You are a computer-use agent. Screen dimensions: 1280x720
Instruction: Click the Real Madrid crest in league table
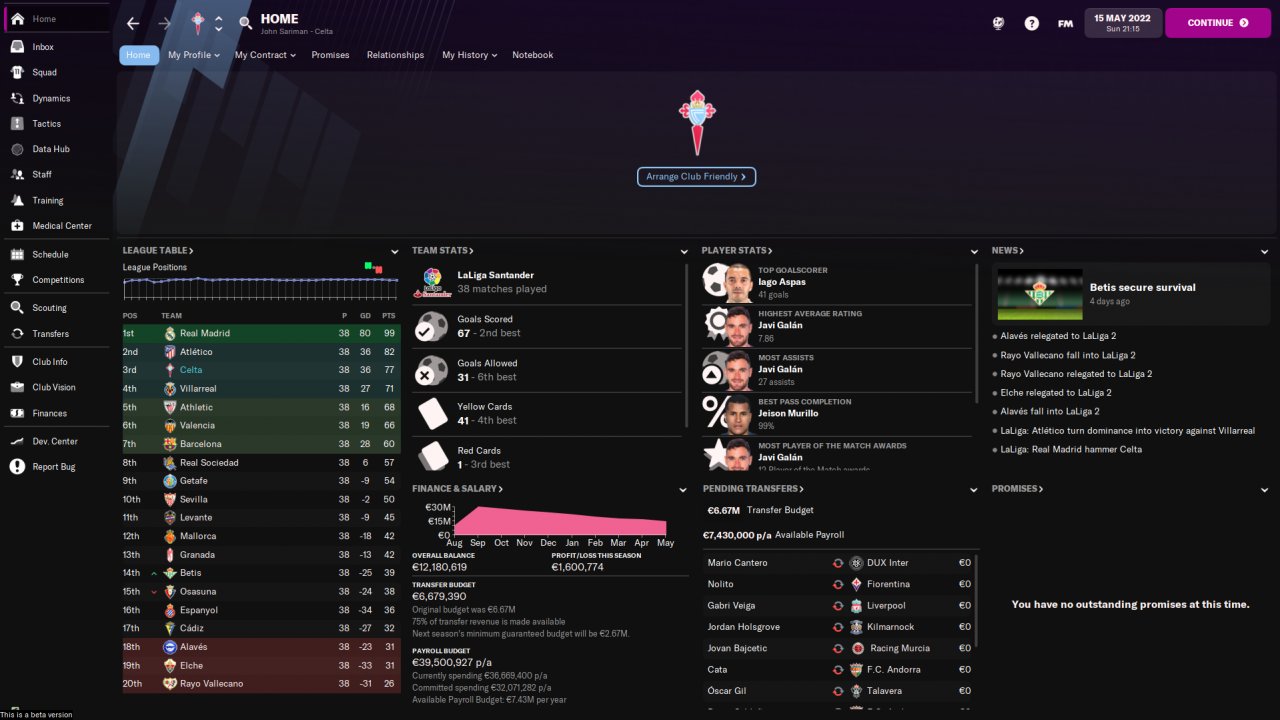[170, 333]
